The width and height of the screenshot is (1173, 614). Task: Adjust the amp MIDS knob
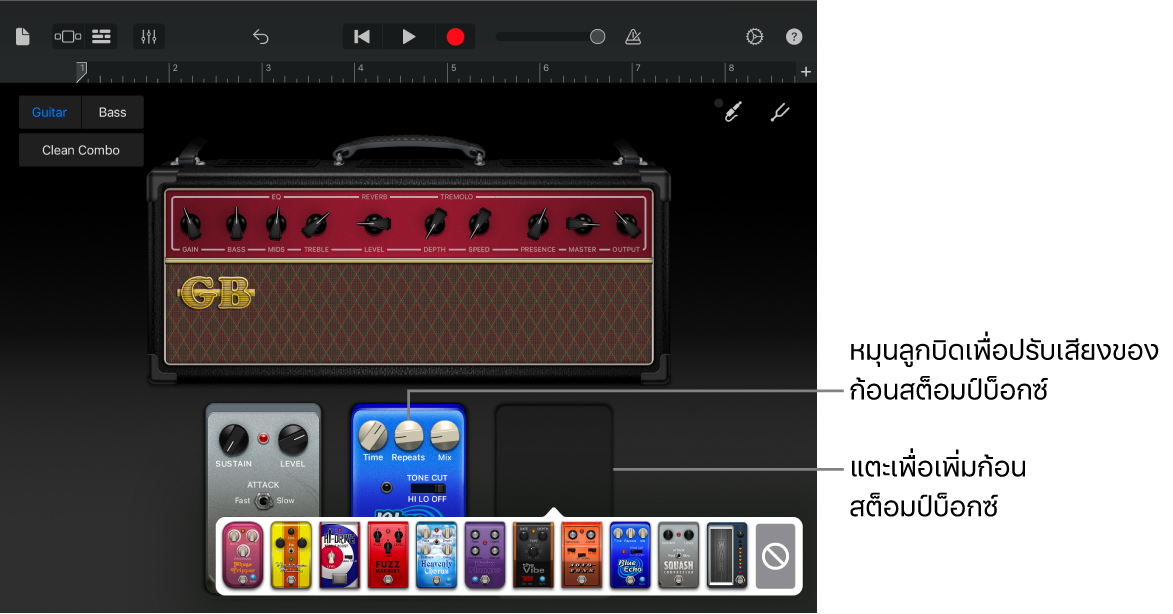pos(276,224)
